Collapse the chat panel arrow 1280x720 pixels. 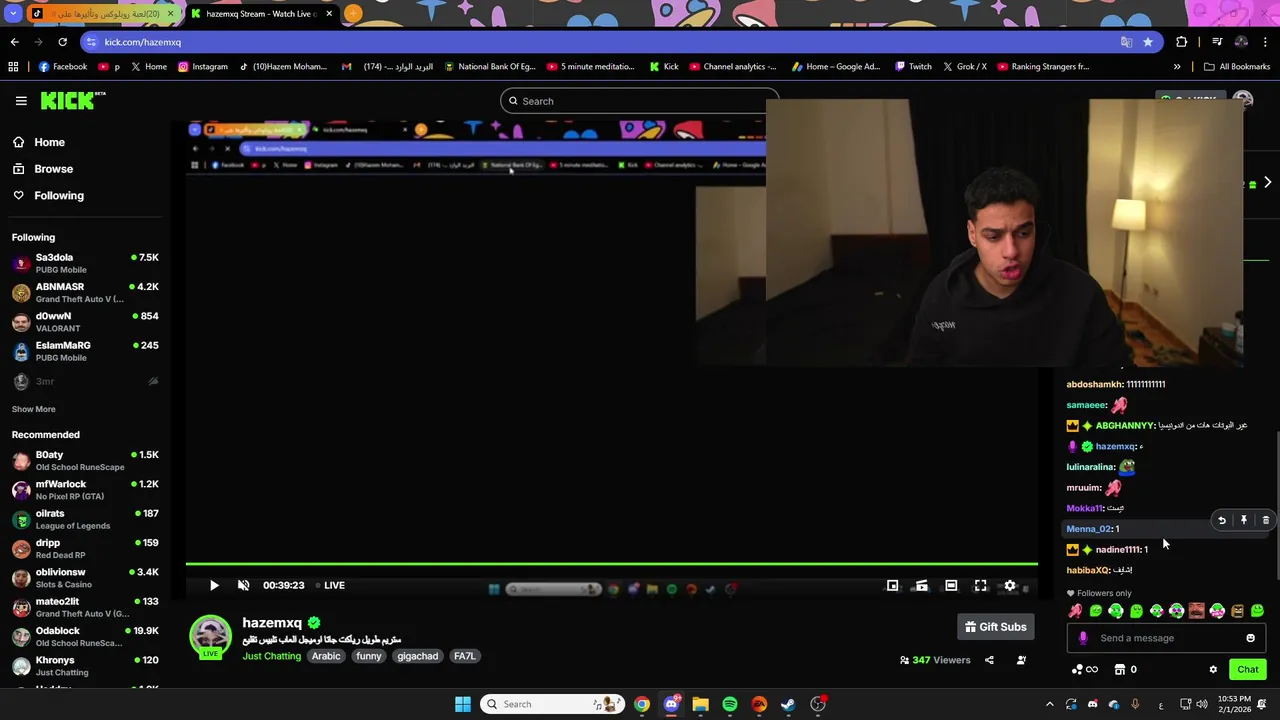(1267, 183)
